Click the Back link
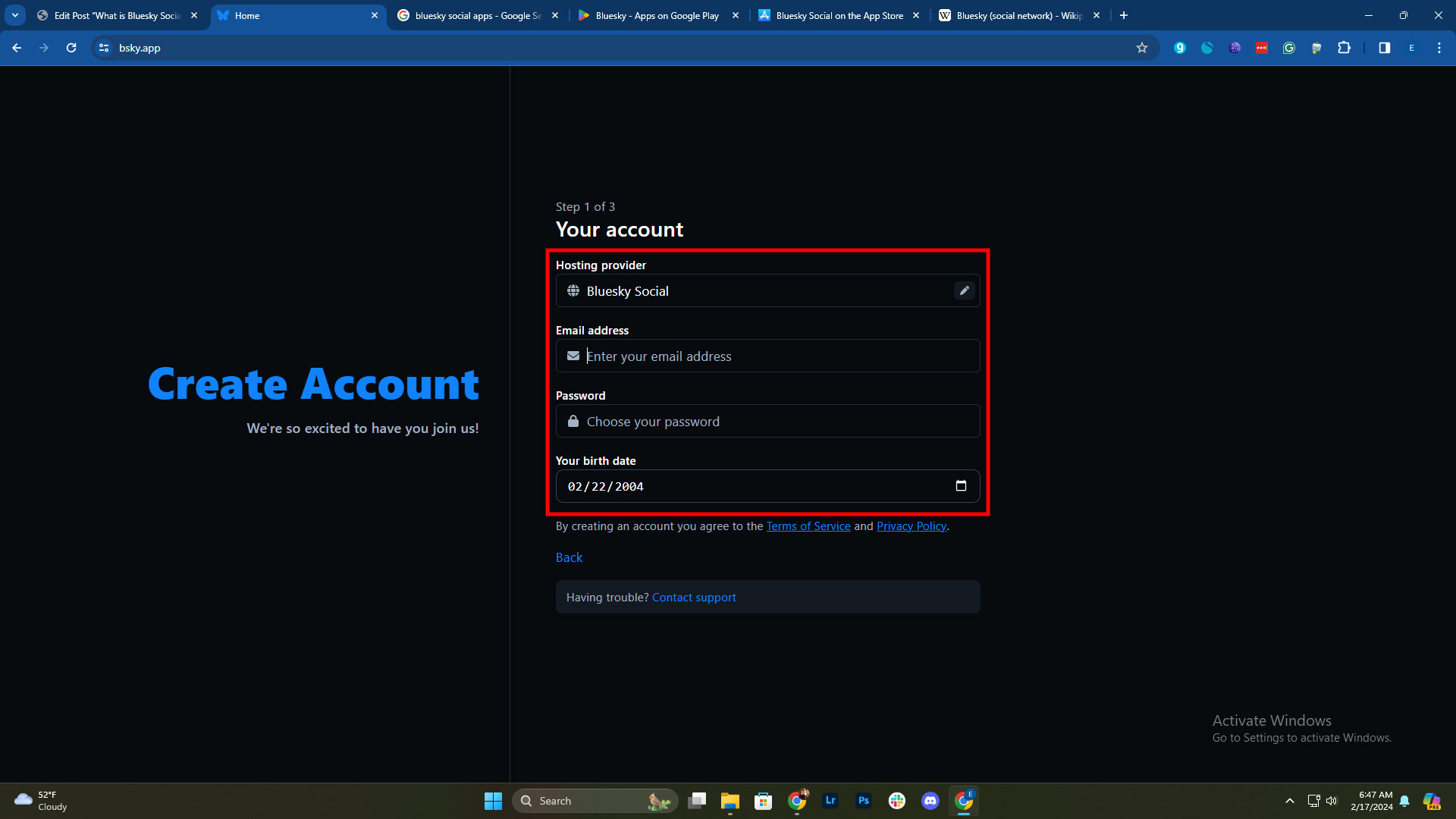1456x819 pixels. 569,557
